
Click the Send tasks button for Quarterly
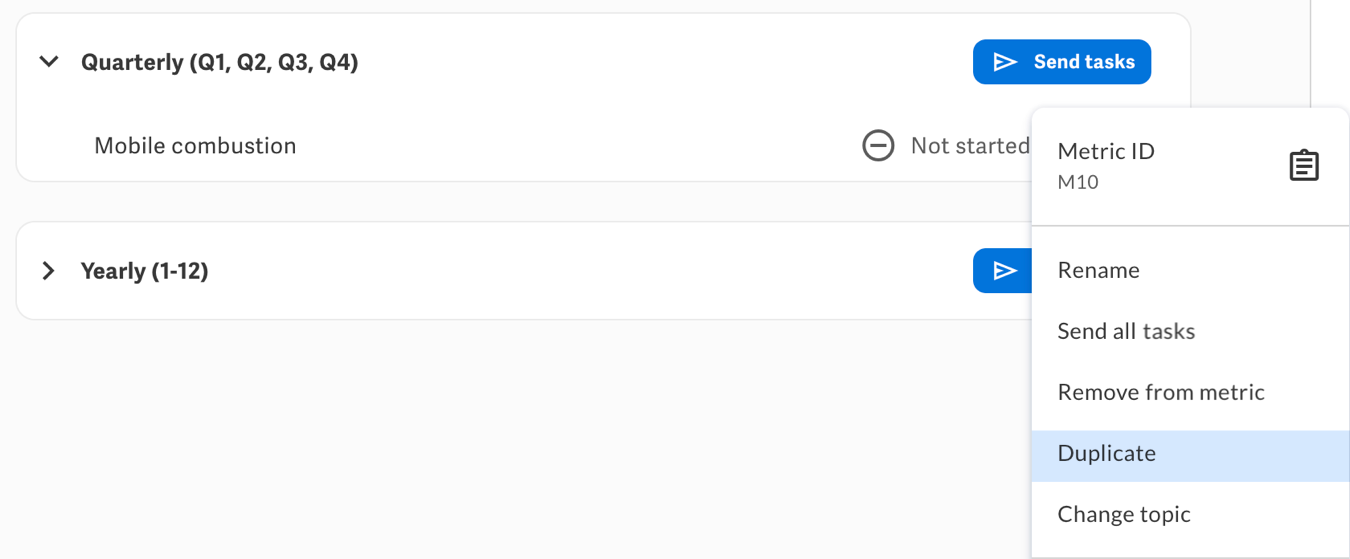point(1062,62)
